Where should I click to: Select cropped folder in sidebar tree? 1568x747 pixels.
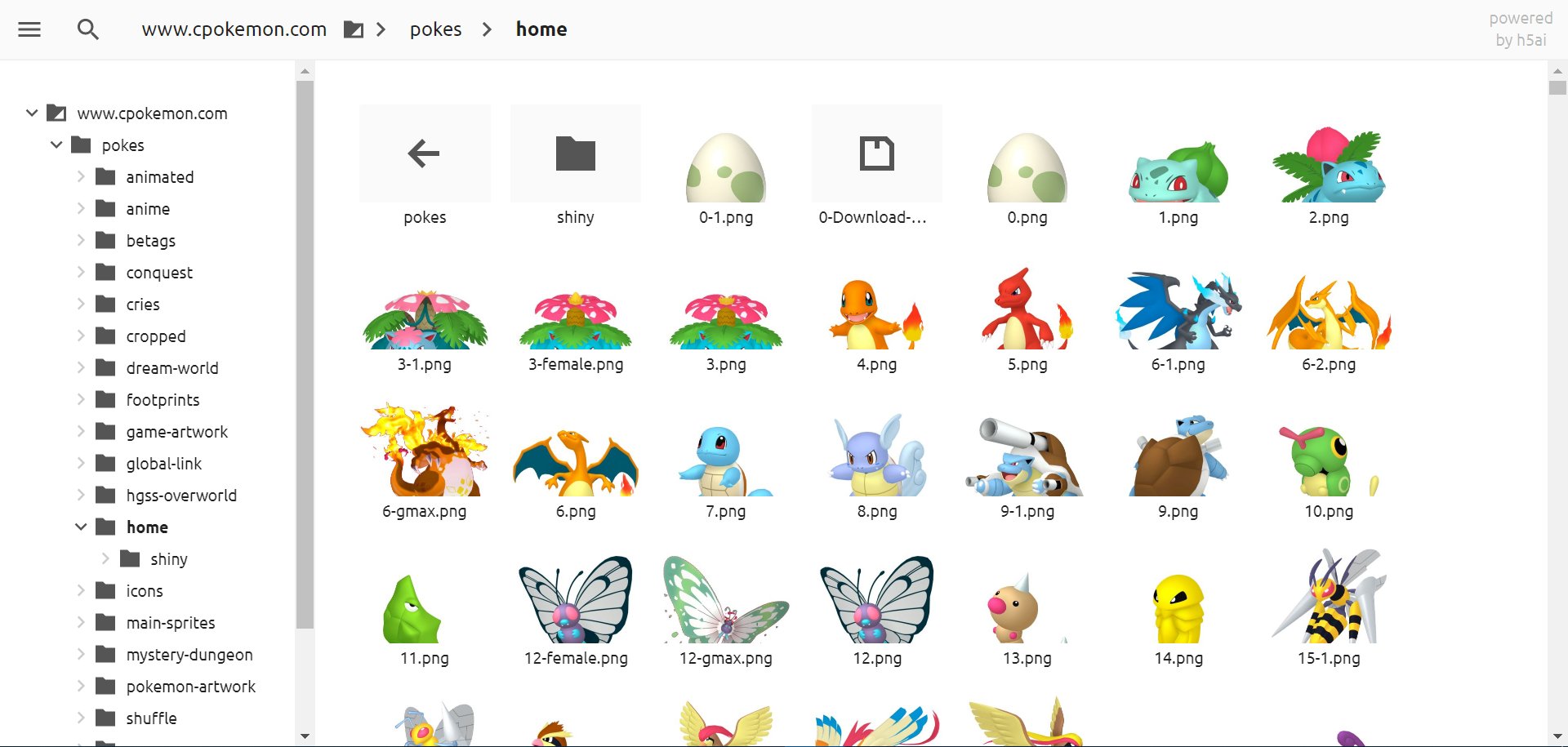pos(140,336)
